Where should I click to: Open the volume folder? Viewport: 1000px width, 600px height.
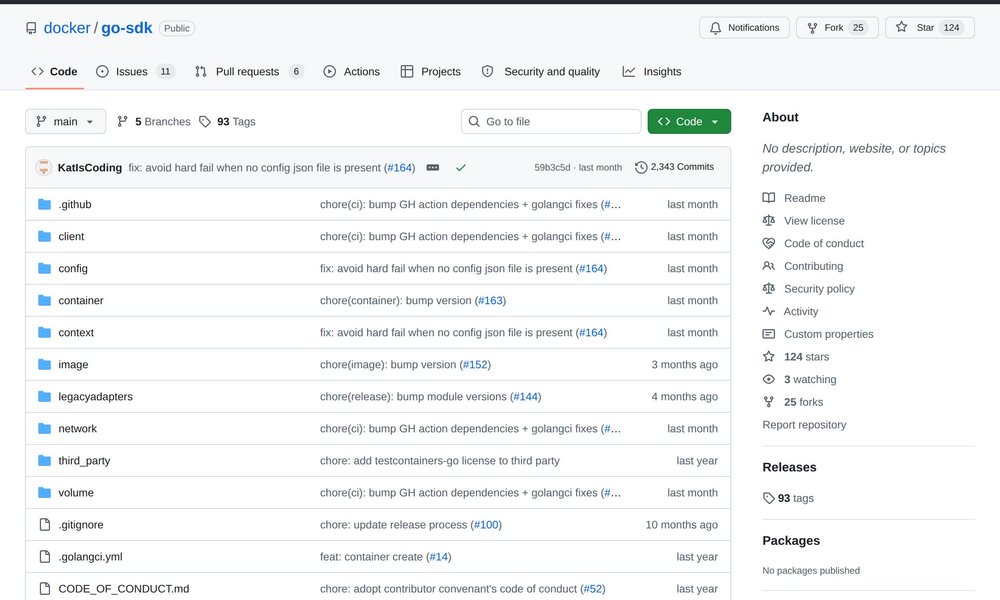(x=76, y=492)
